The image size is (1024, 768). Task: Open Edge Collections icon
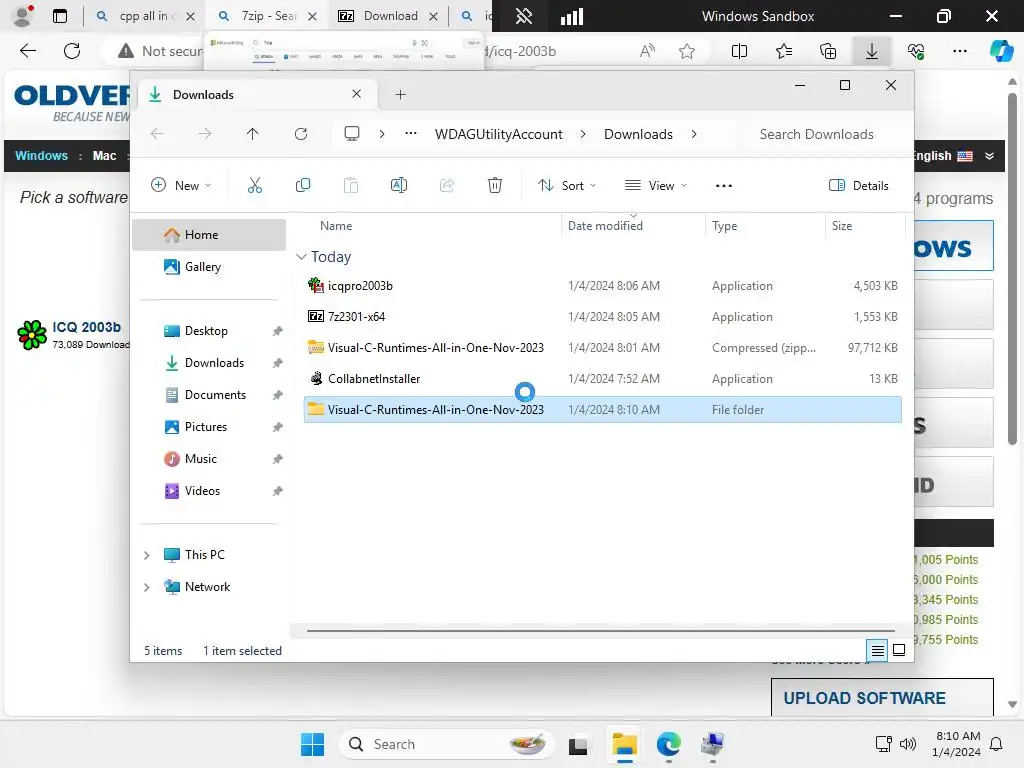click(827, 51)
